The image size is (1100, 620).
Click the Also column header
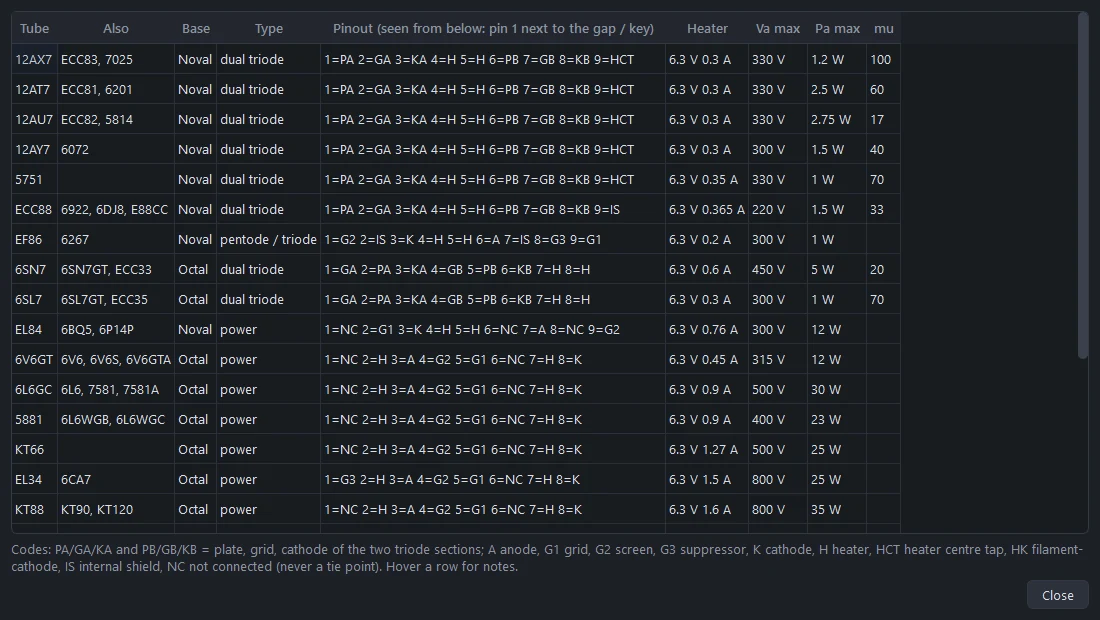tap(116, 29)
